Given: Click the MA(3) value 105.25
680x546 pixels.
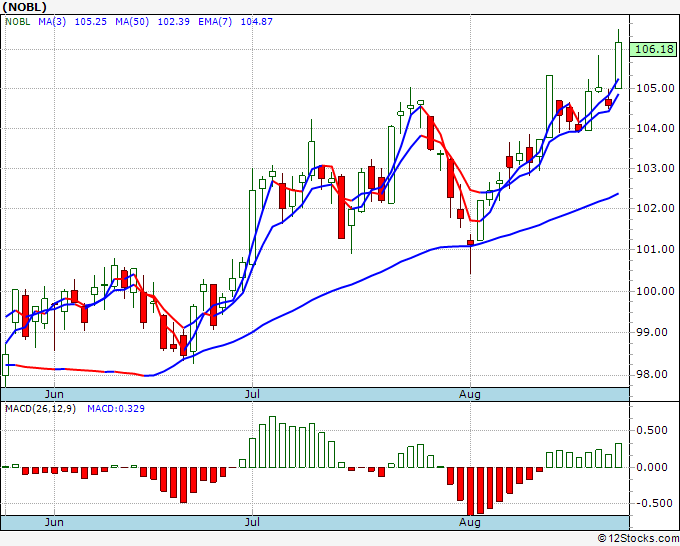Looking at the screenshot, I should [91, 22].
